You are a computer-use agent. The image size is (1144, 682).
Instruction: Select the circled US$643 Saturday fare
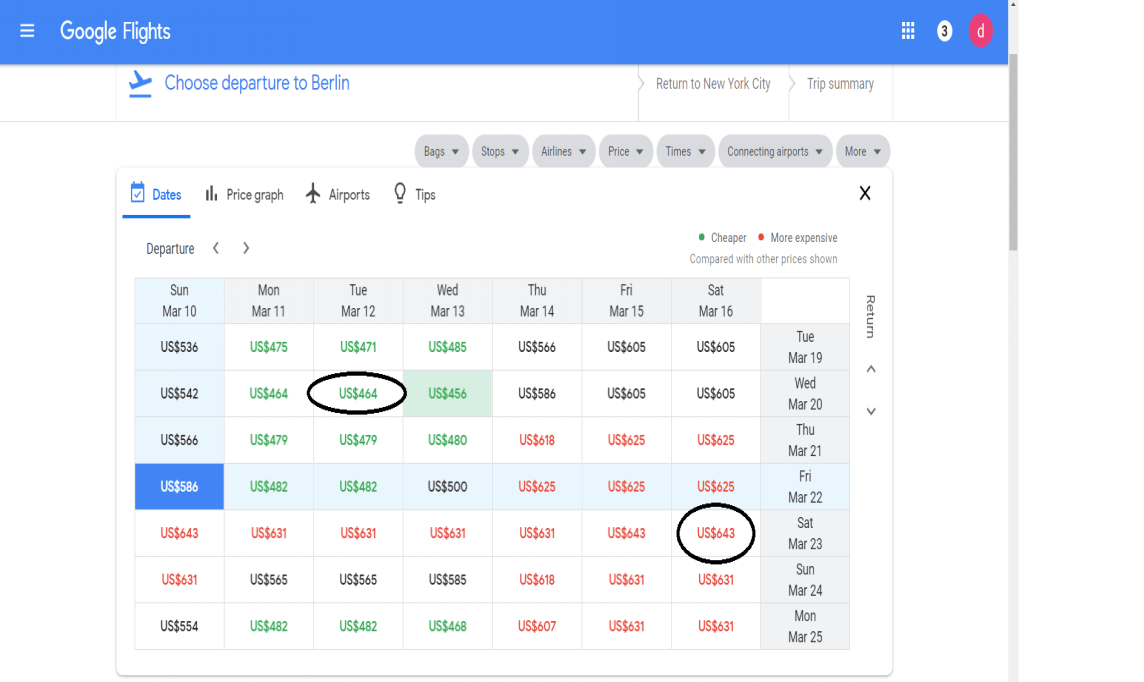point(715,533)
